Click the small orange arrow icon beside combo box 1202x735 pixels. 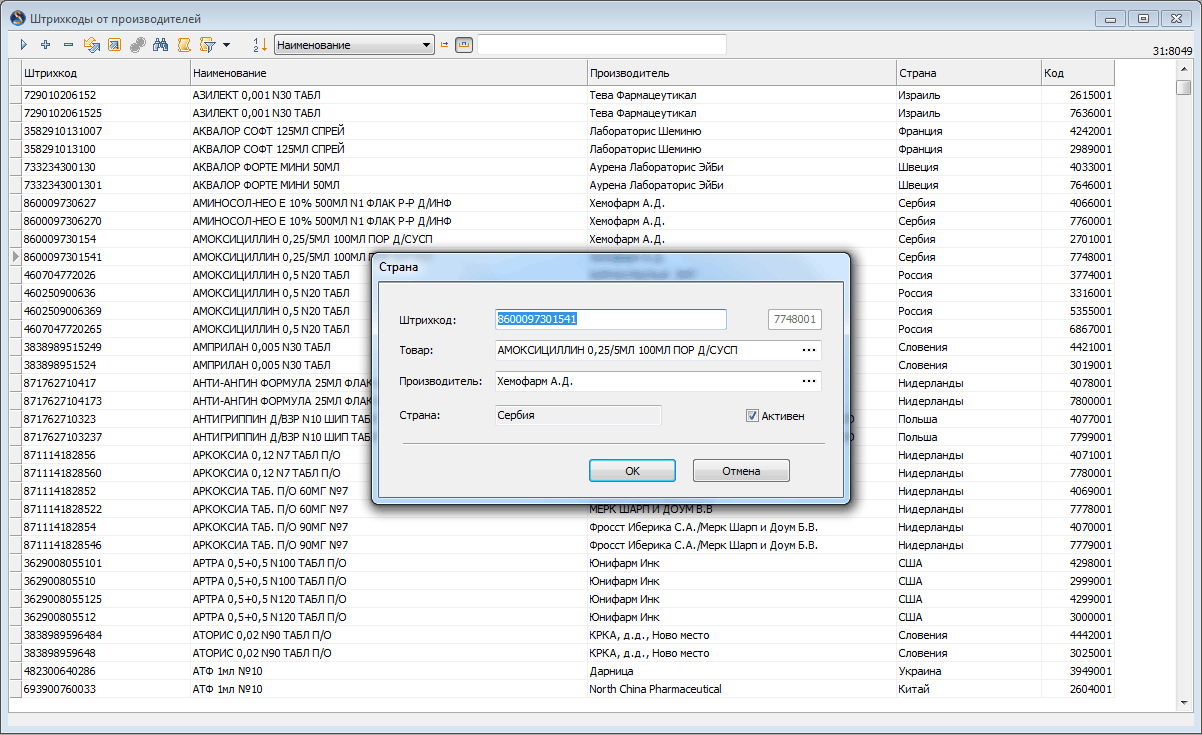click(x=444, y=45)
